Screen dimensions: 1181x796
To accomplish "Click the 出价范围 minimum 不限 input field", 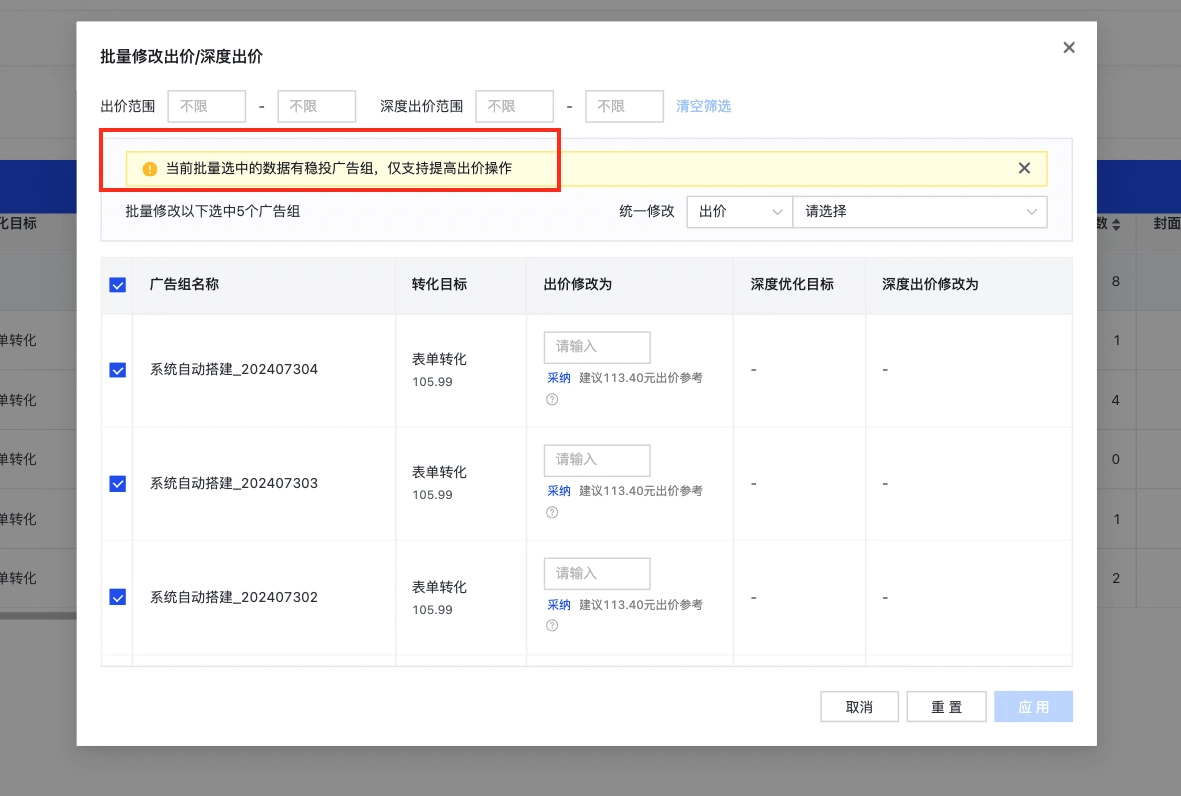I will click(206, 106).
